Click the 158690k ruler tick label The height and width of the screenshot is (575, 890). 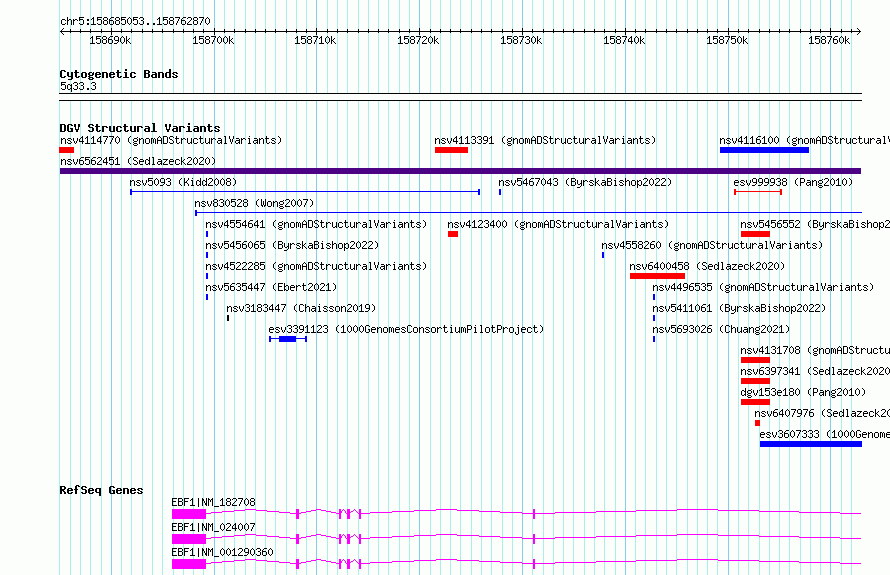point(110,40)
